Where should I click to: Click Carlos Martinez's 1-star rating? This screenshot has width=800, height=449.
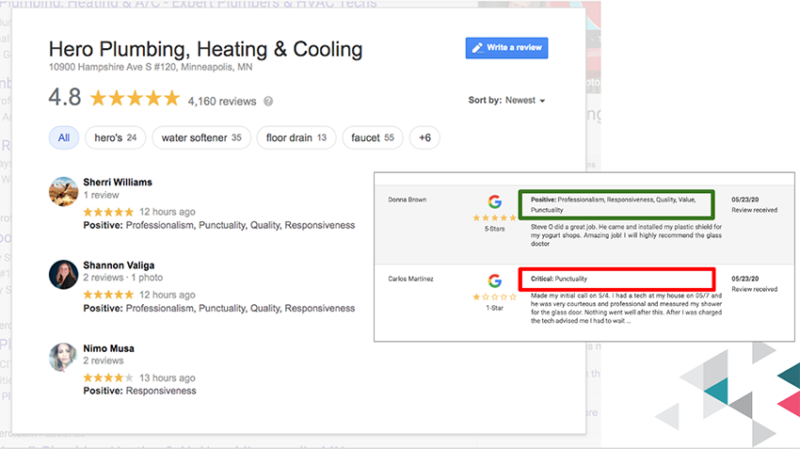coord(494,297)
